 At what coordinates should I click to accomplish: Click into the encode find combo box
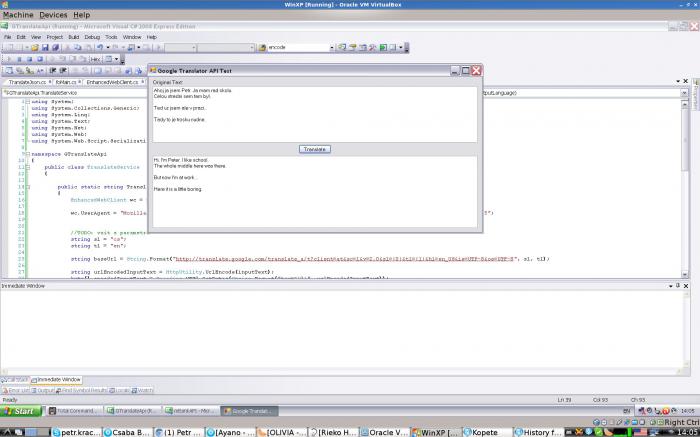tap(298, 47)
